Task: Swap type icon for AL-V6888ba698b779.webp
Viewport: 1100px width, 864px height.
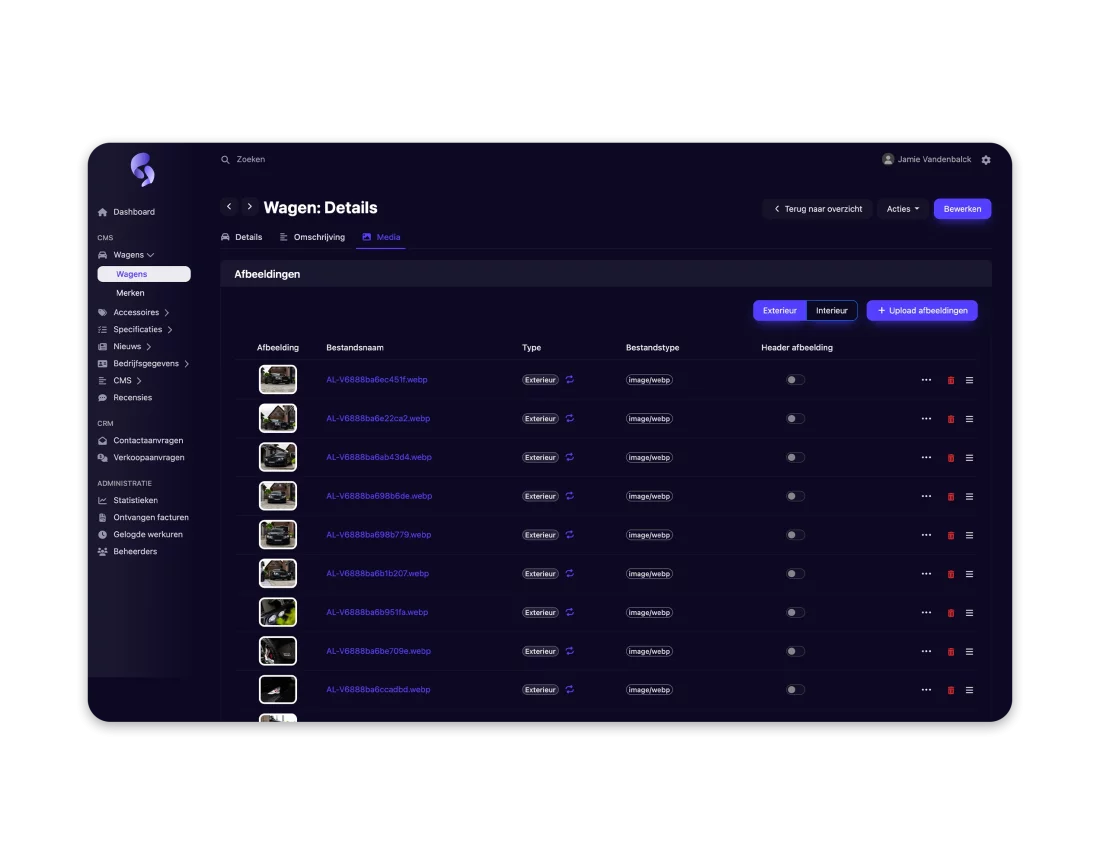Action: click(x=570, y=534)
